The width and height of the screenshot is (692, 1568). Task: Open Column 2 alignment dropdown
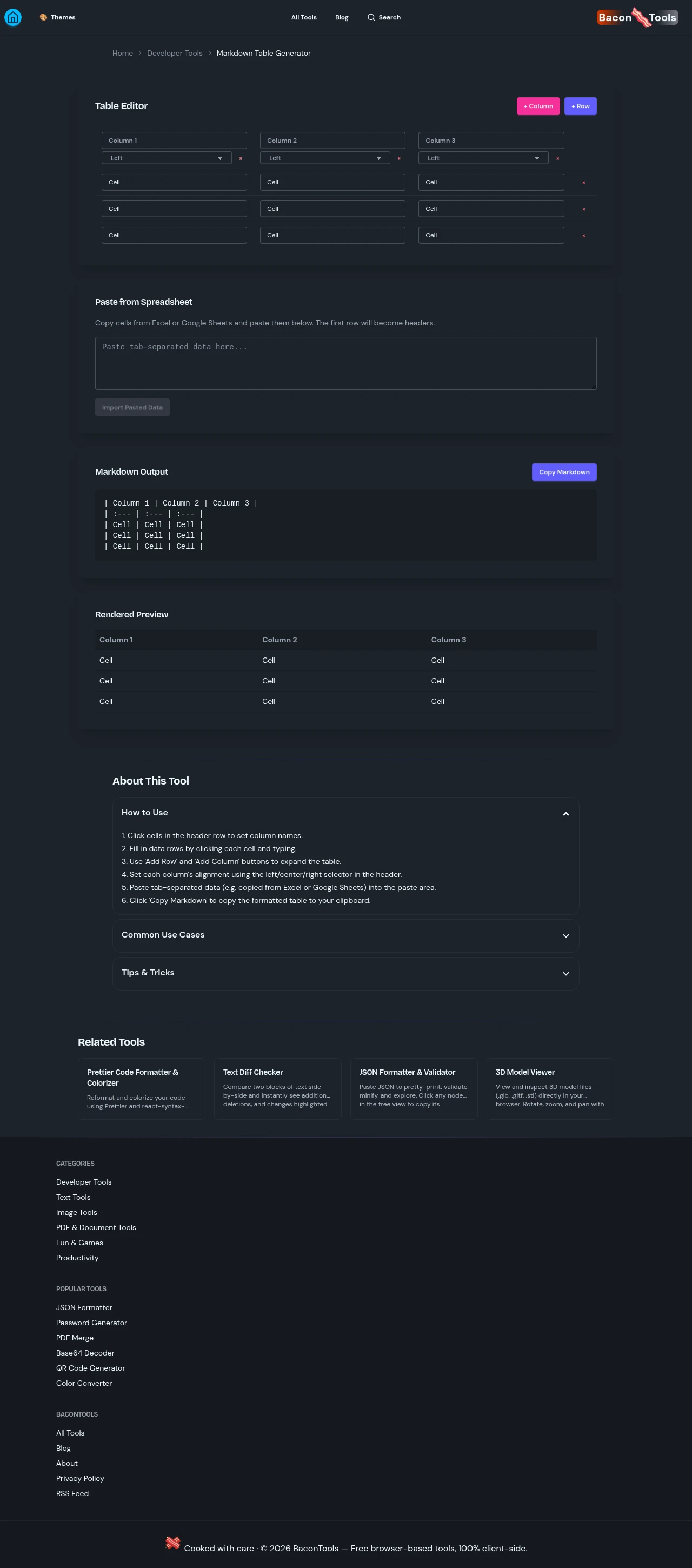(324, 158)
